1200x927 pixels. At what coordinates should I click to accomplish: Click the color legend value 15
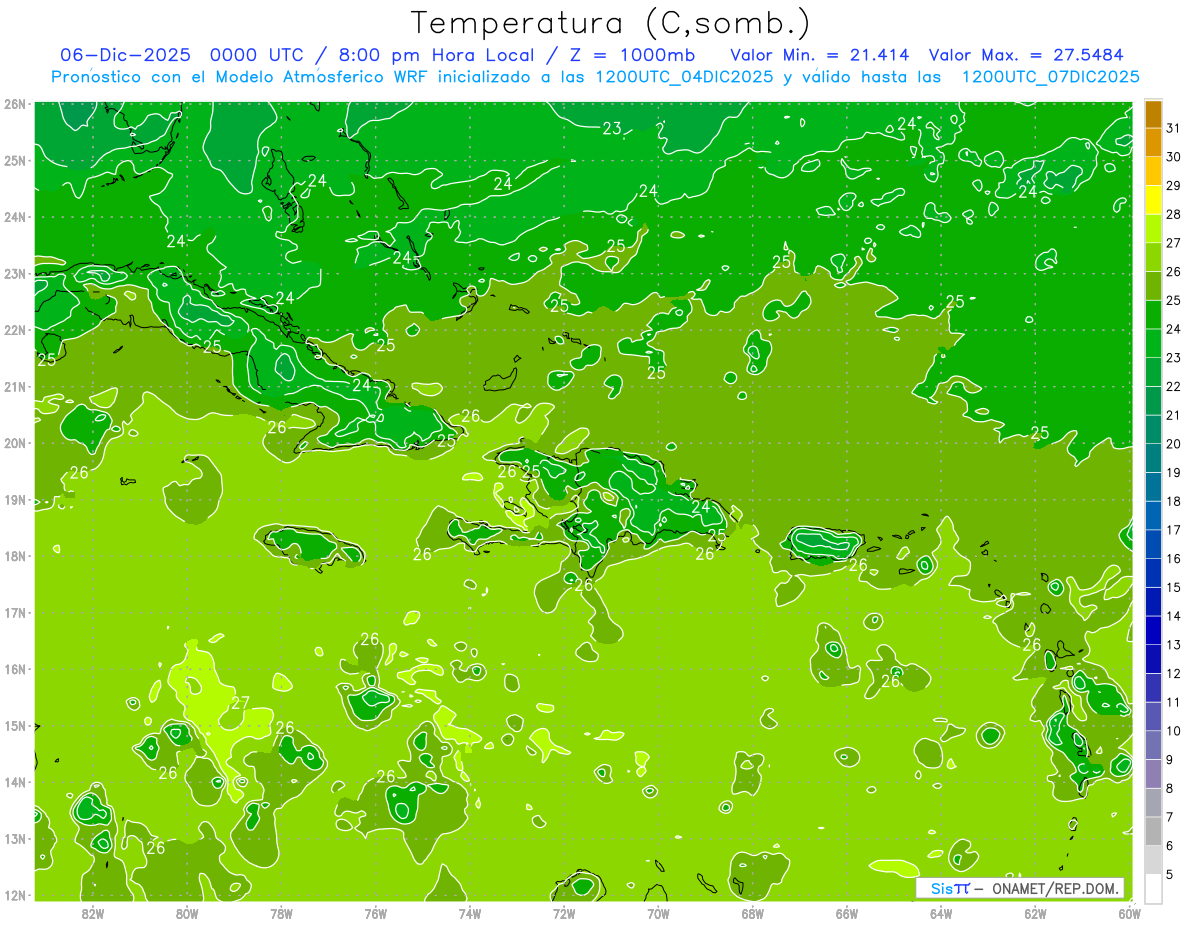pos(1174,587)
